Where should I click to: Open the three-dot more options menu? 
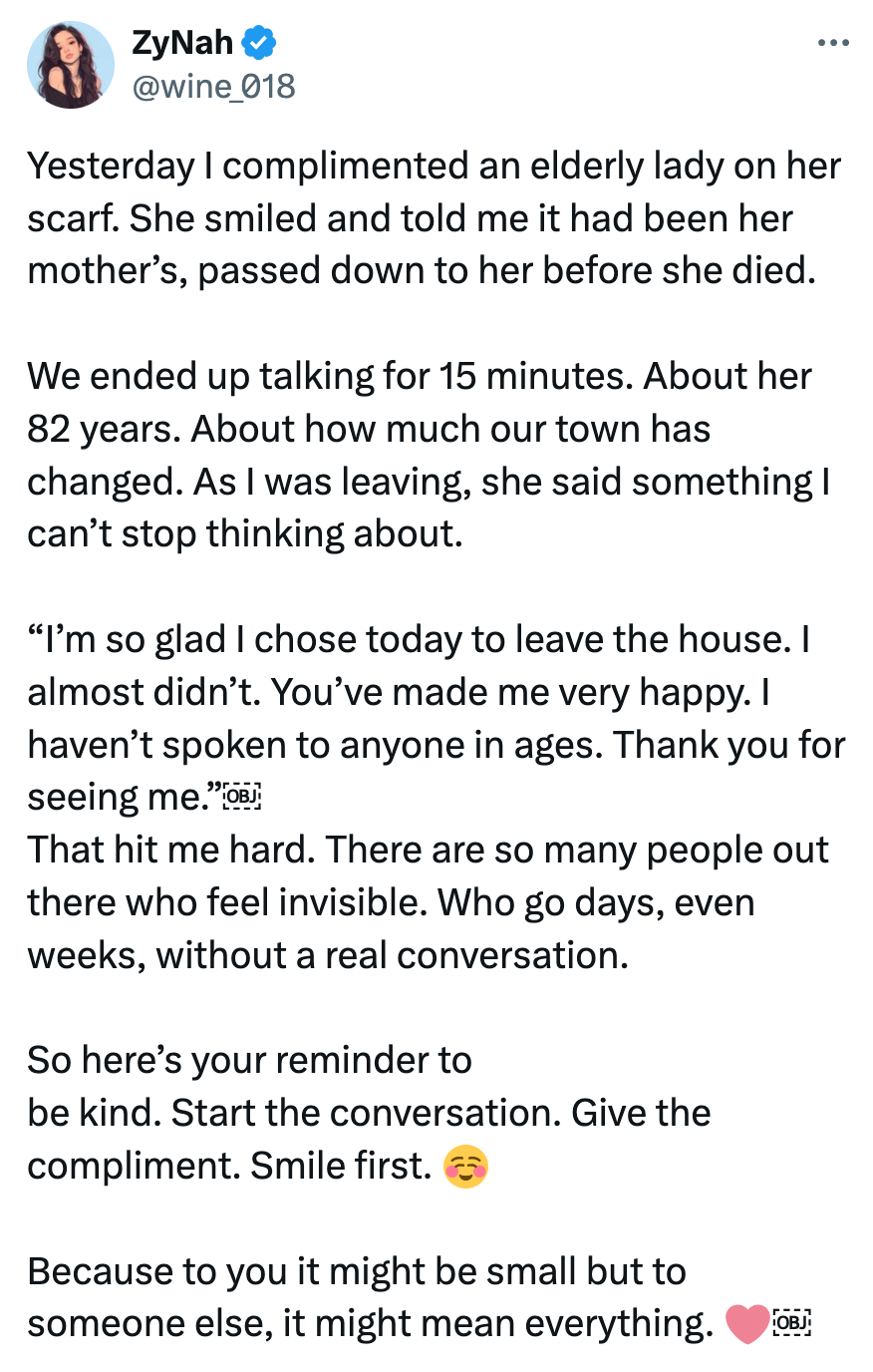tap(832, 43)
